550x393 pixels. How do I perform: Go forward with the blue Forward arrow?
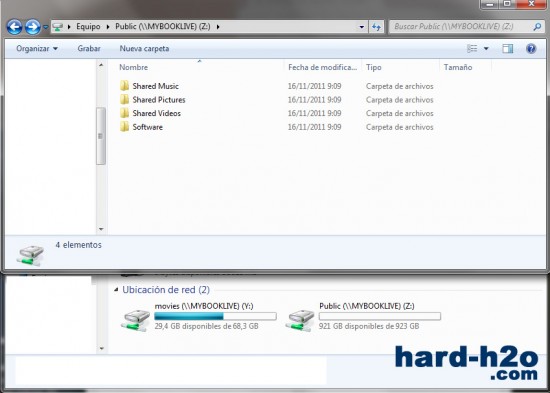click(33, 27)
